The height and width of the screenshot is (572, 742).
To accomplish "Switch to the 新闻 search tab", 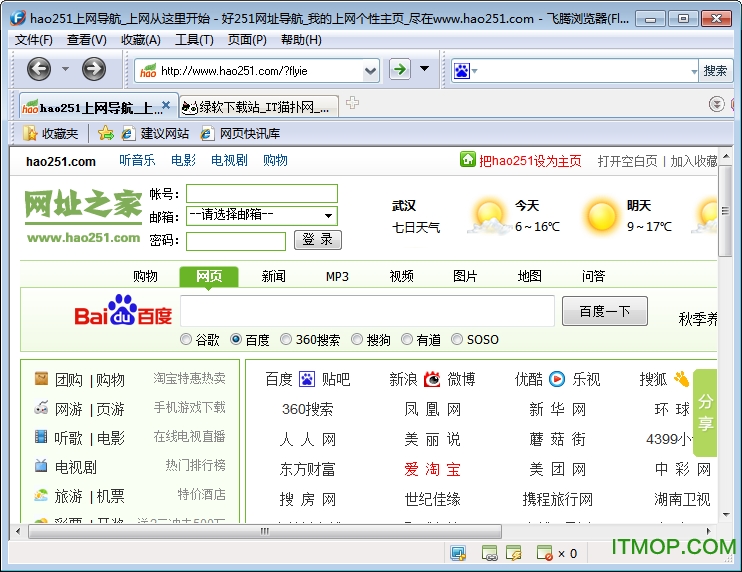I will pyautogui.click(x=274, y=276).
